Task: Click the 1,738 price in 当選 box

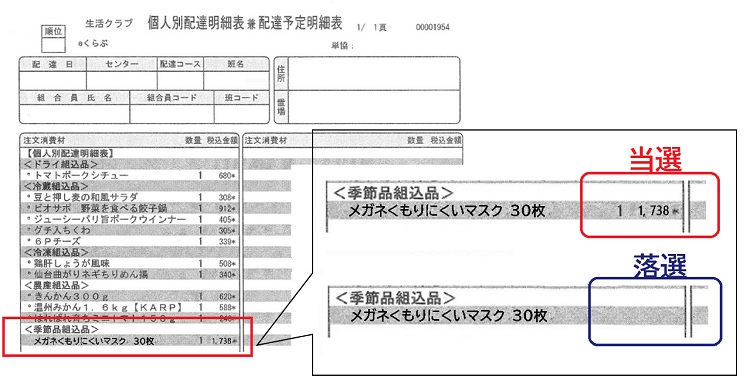Action: [x=653, y=210]
